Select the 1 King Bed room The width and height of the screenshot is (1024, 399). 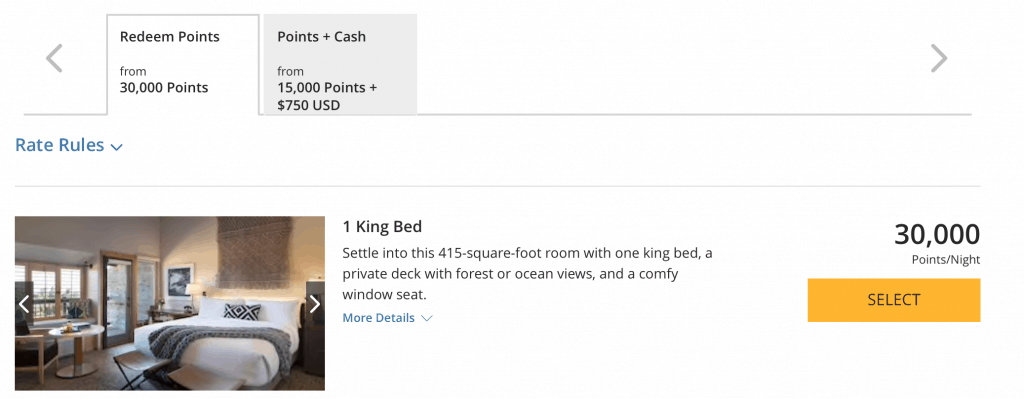coord(893,300)
